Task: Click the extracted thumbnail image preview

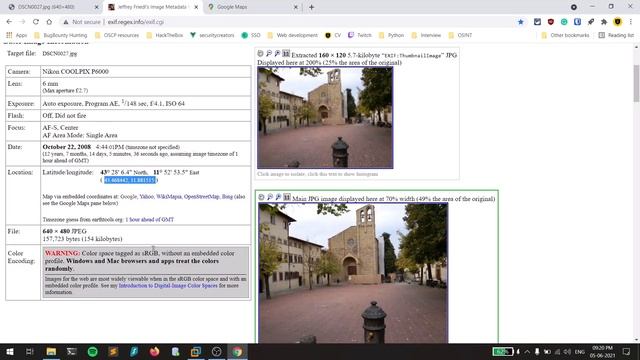Action: click(x=325, y=118)
